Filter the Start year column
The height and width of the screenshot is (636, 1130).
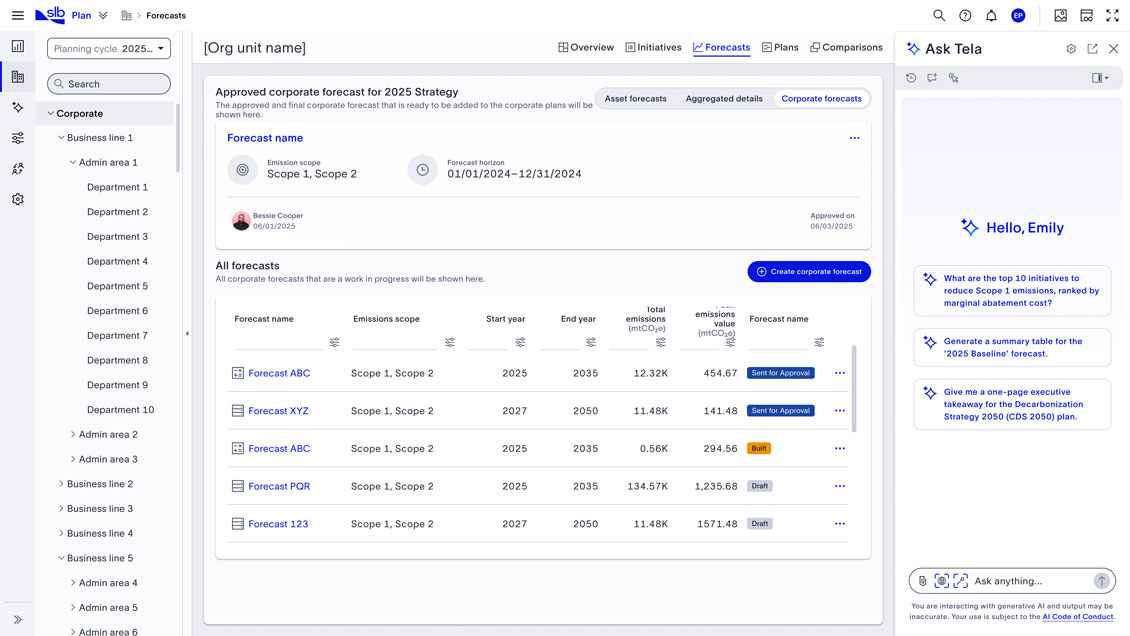point(520,342)
